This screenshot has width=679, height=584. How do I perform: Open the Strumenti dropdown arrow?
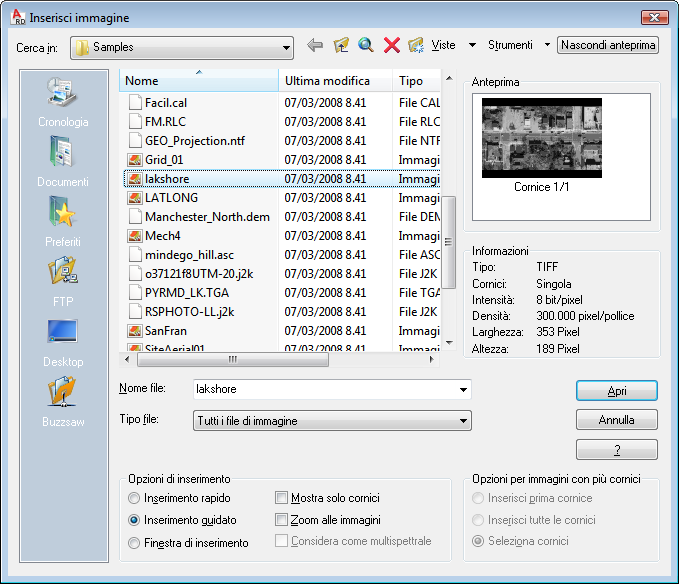pos(547,45)
